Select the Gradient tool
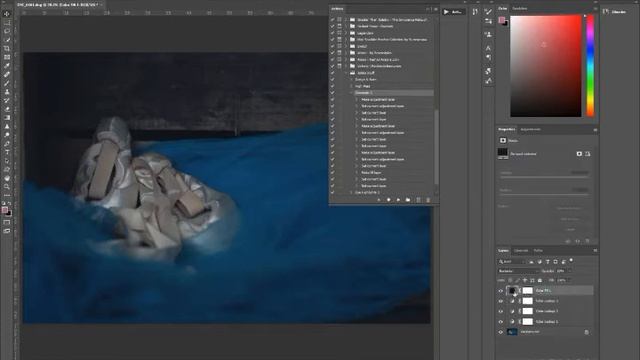This screenshot has height=360, width=640. click(7, 118)
